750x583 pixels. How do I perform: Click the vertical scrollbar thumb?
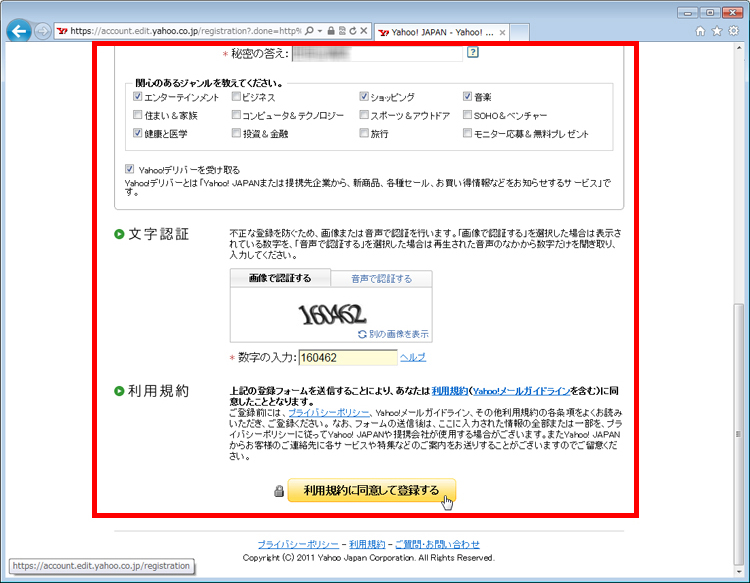(739, 434)
